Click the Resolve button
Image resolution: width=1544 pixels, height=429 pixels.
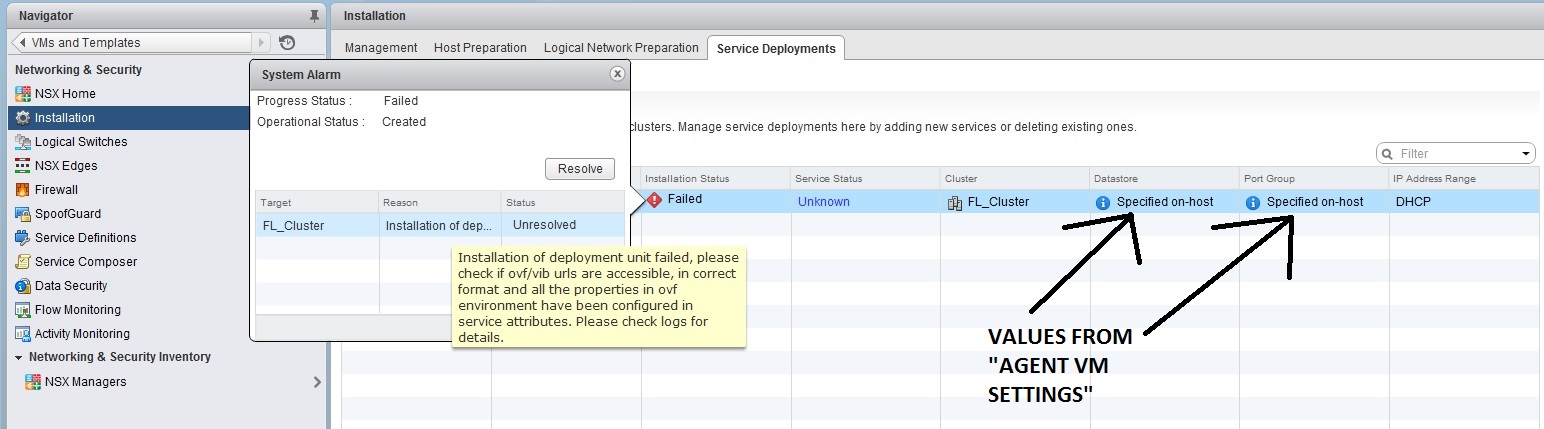click(580, 169)
